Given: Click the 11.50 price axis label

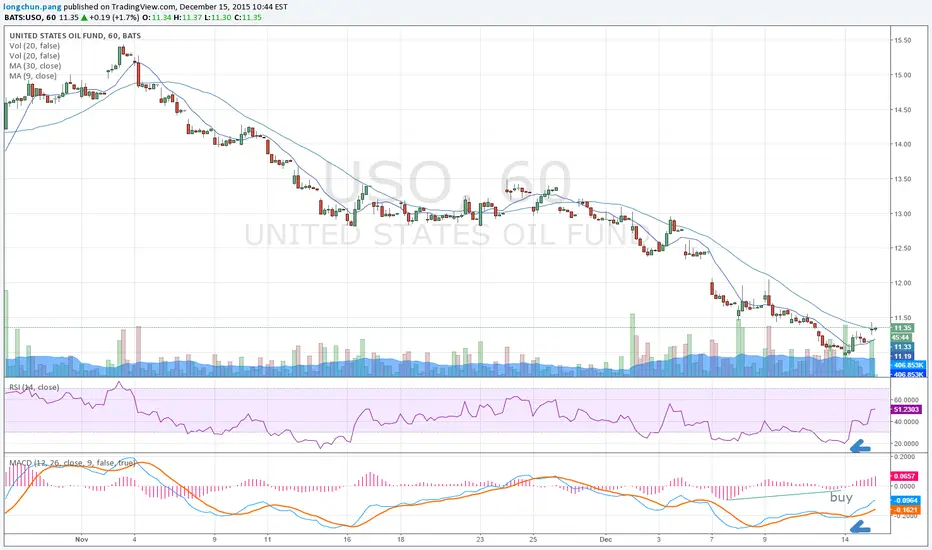Looking at the screenshot, I should coord(902,318).
